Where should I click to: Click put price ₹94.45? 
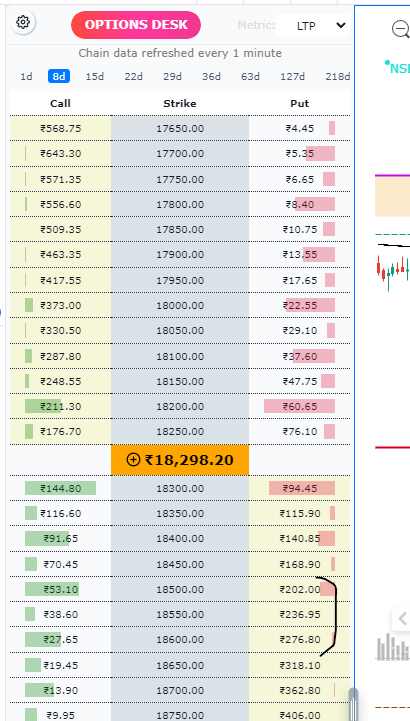[300, 488]
